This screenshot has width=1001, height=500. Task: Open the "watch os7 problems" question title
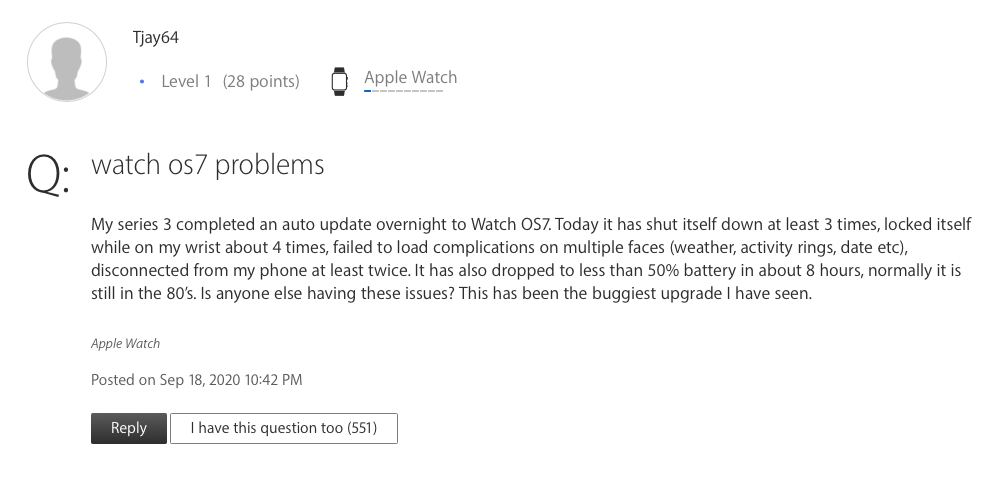tap(208, 165)
